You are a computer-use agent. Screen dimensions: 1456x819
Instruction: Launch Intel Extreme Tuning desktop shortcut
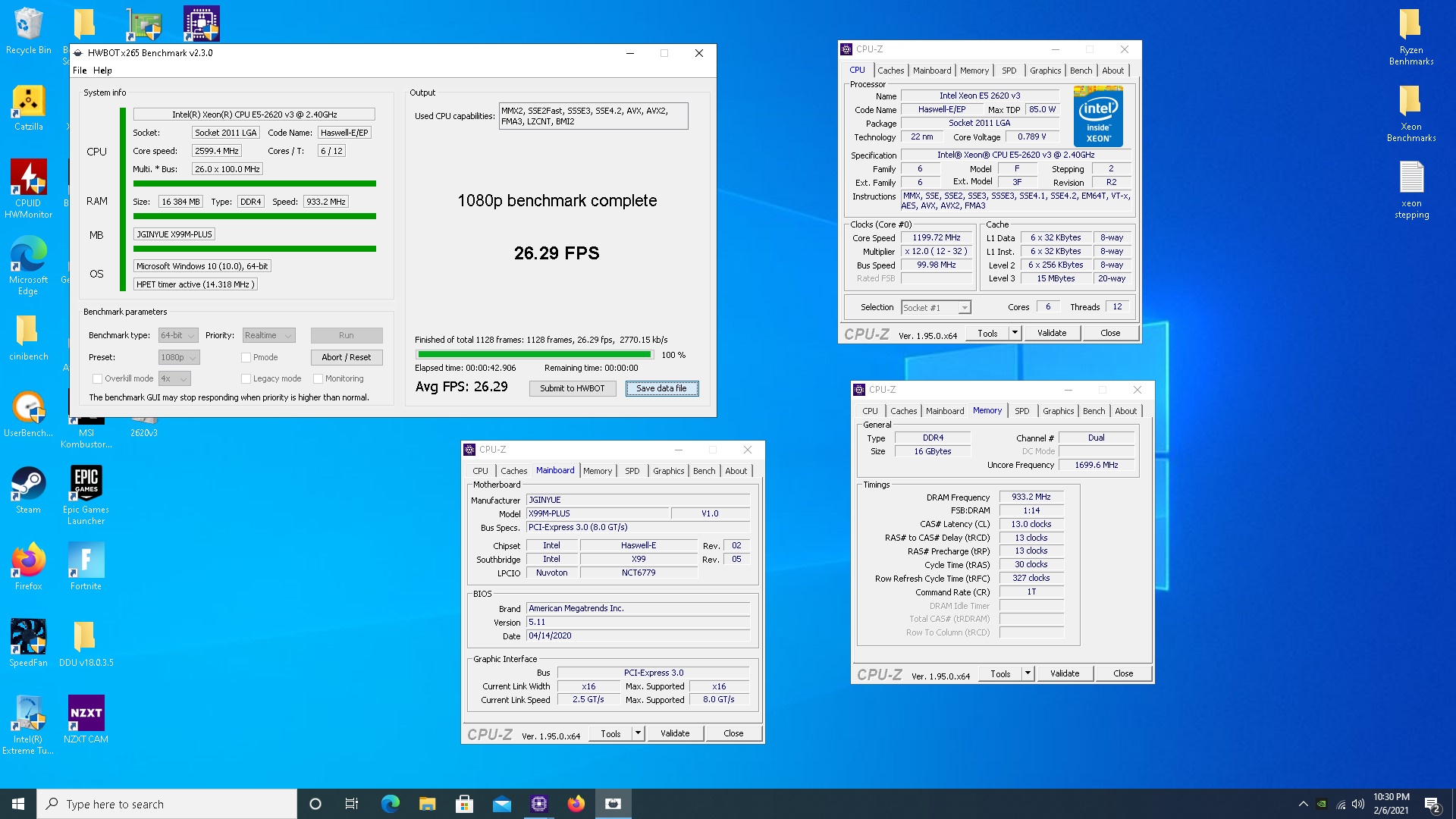coord(28,726)
